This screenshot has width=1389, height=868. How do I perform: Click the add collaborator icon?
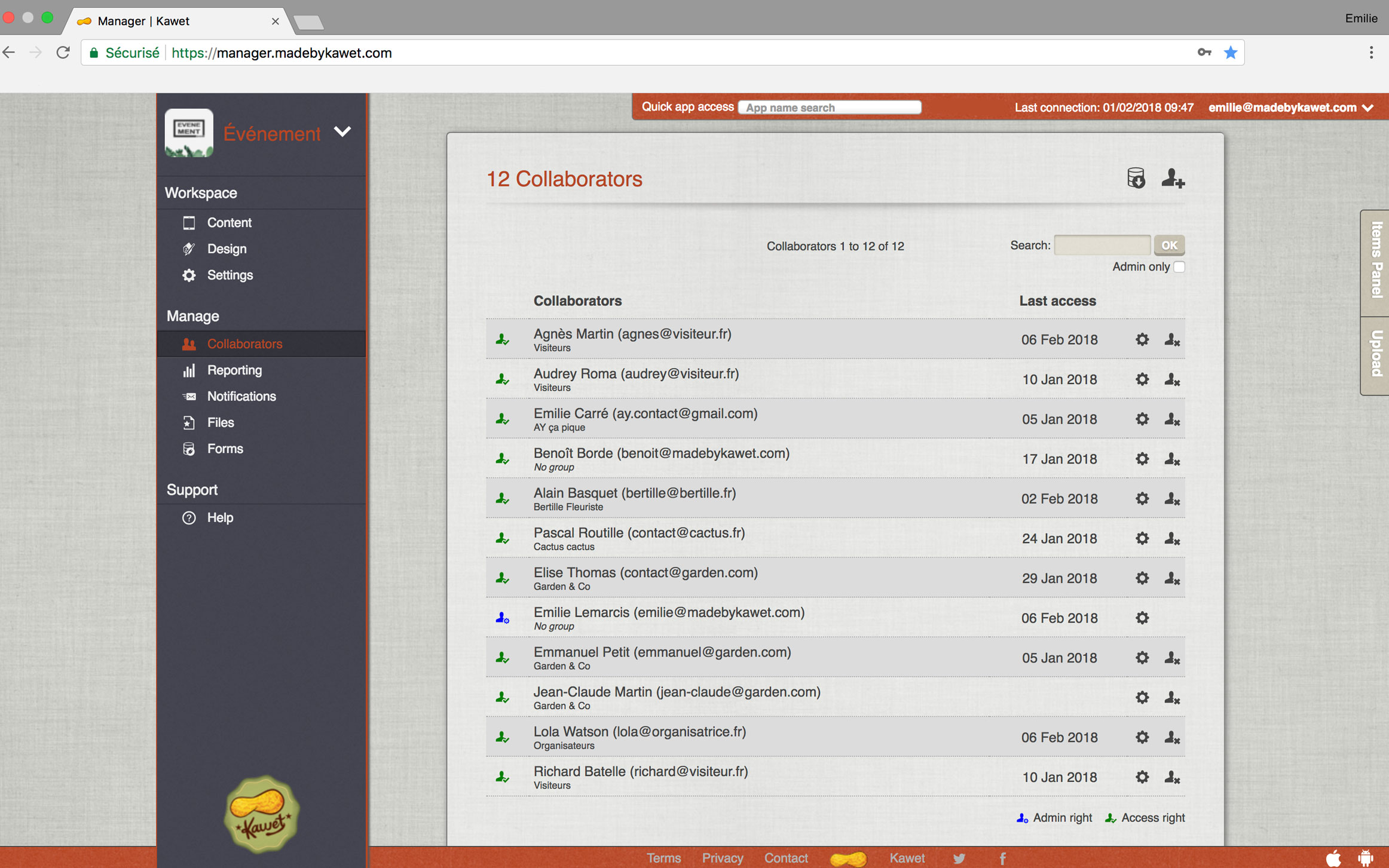coord(1173,179)
